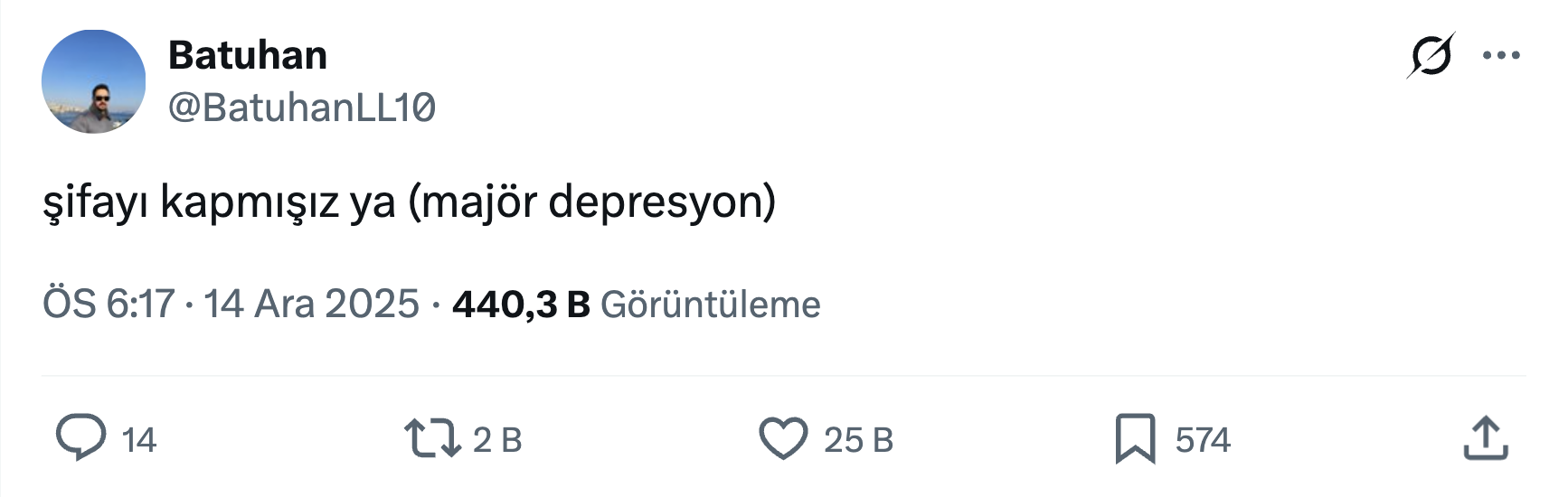Click the 2 B repost count

click(497, 440)
